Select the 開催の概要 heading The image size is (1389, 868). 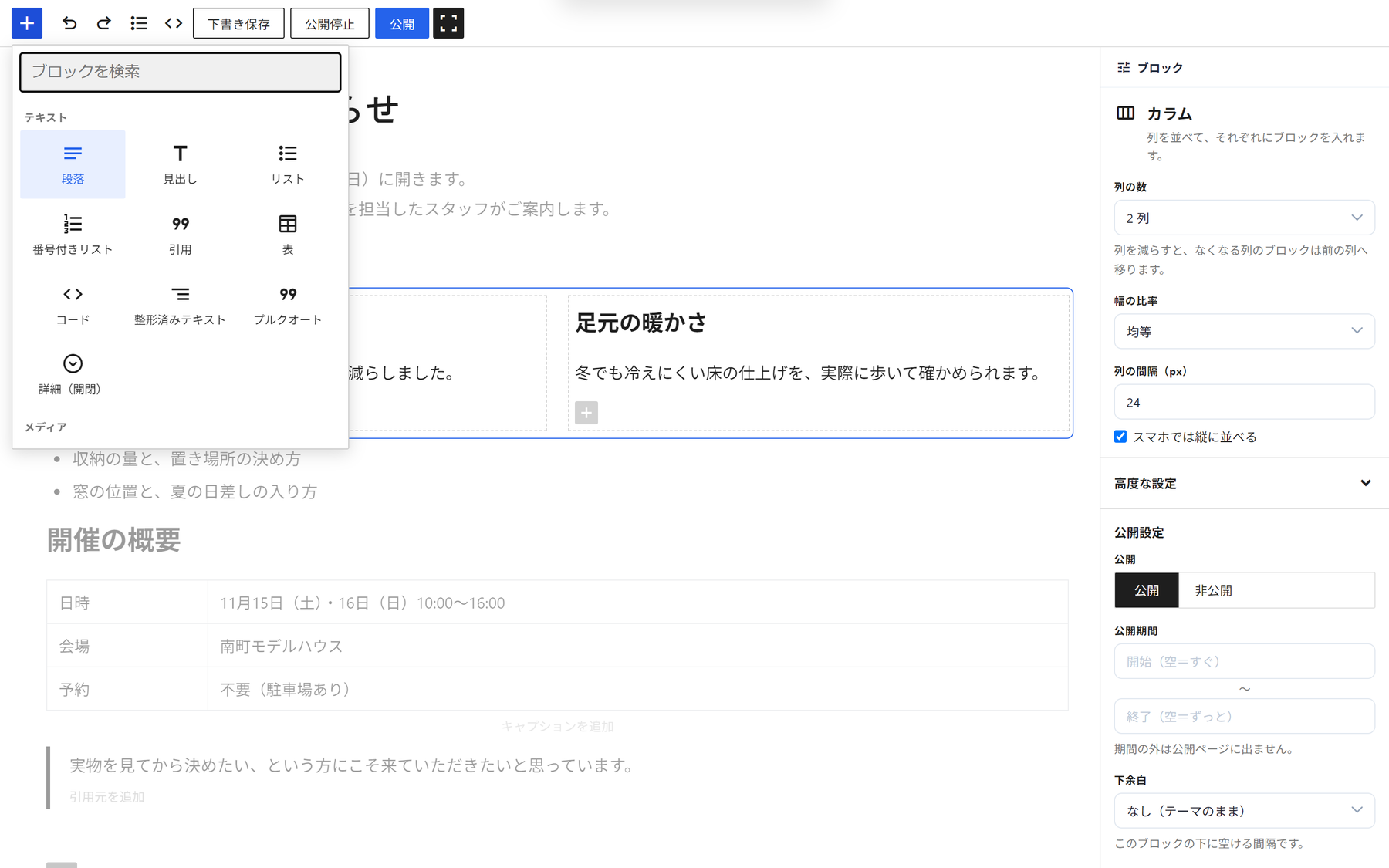click(x=113, y=540)
